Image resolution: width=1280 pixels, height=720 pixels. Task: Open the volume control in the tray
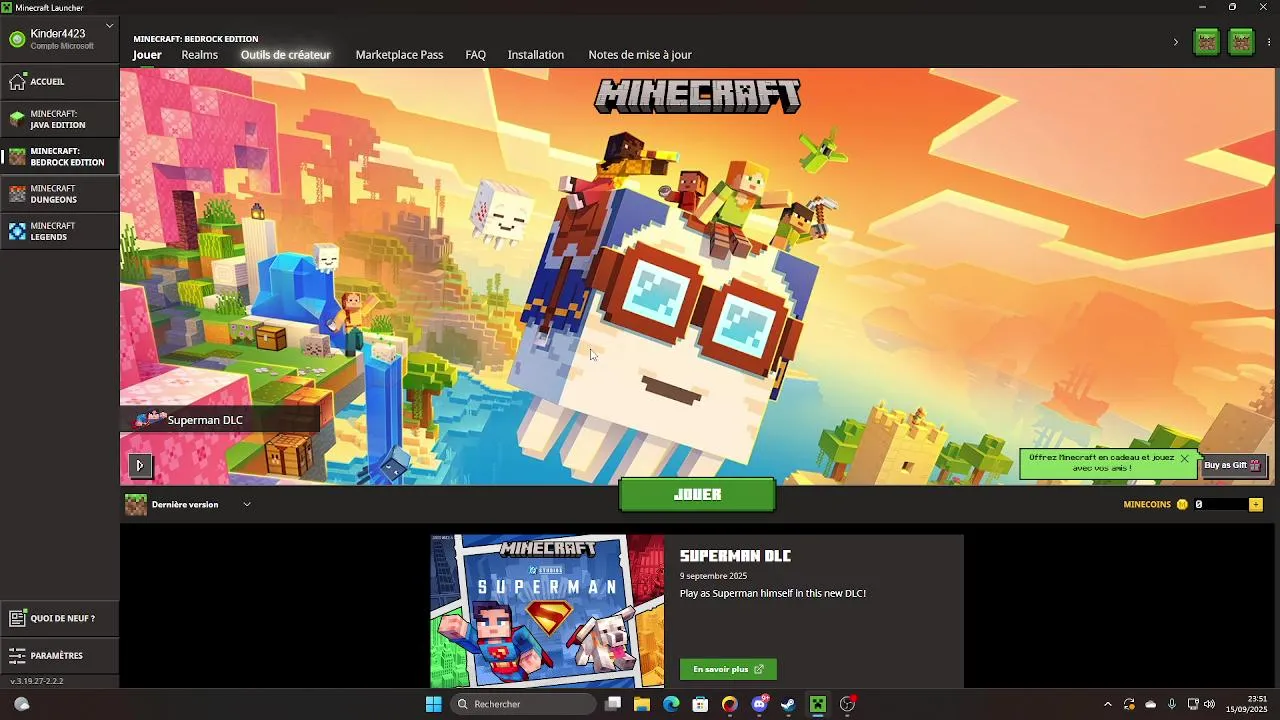[1210, 704]
